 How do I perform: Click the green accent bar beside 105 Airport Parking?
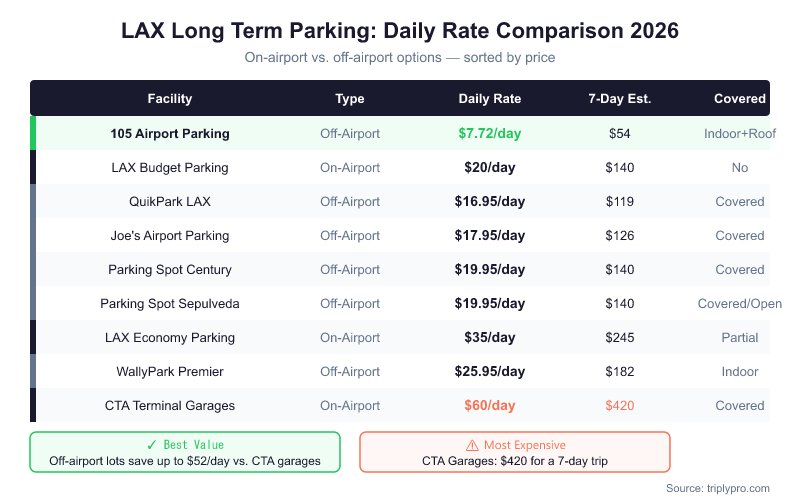(33, 133)
